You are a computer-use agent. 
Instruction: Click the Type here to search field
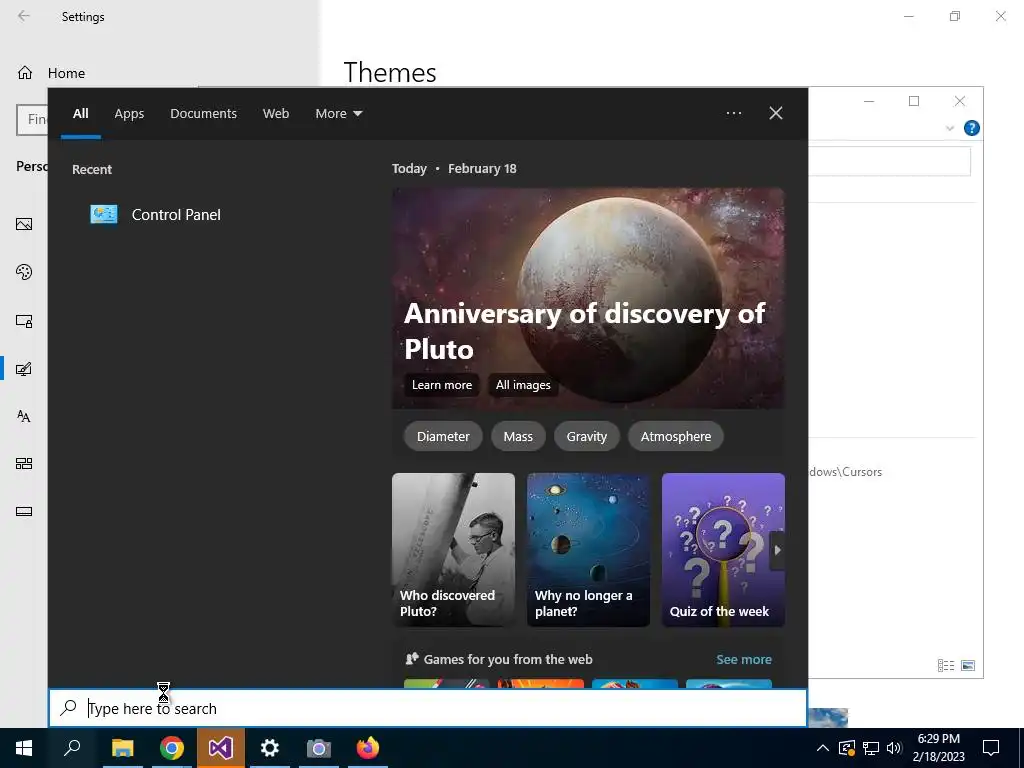[428, 708]
